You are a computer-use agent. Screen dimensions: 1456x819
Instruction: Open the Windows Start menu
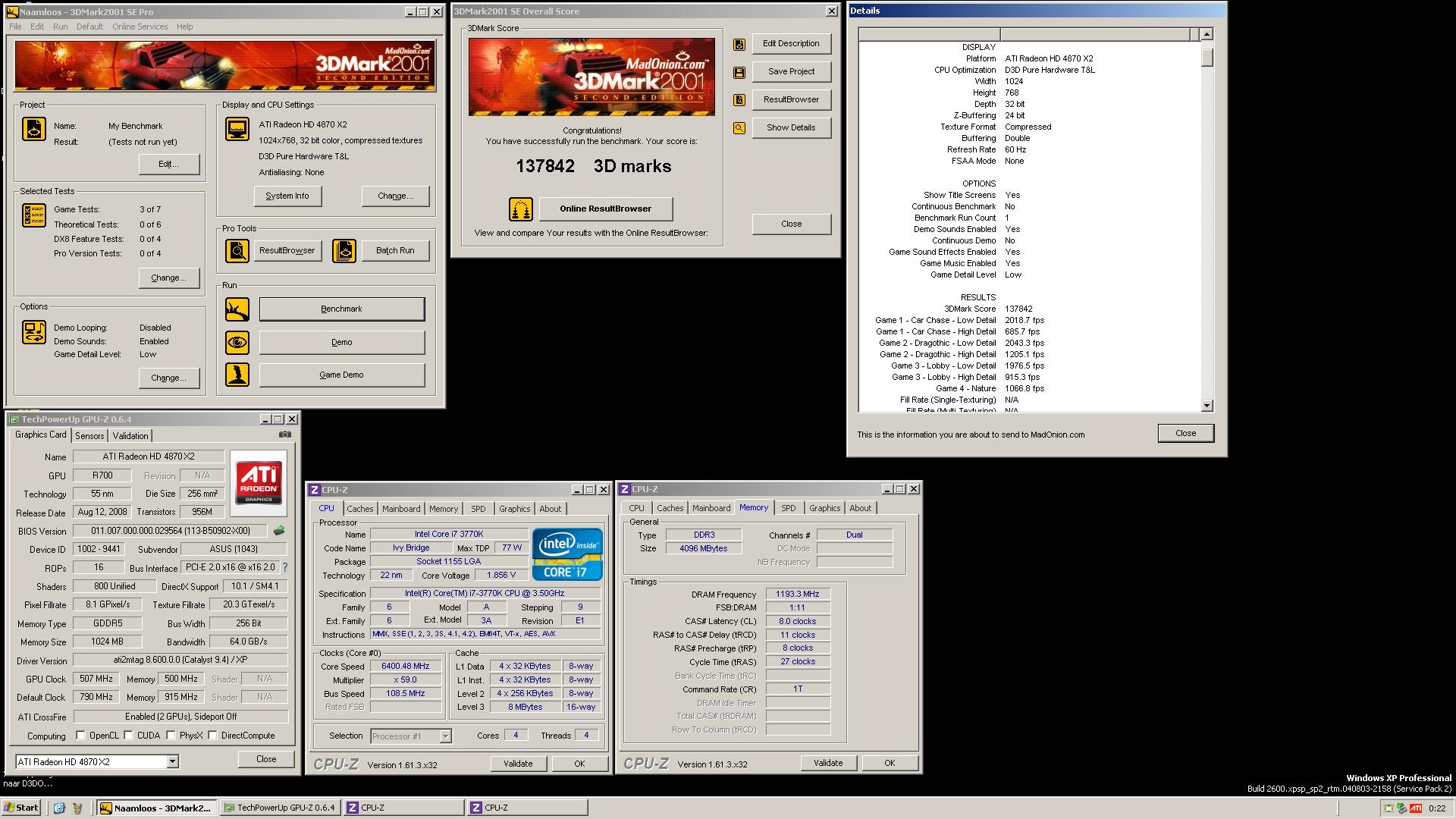[x=21, y=808]
